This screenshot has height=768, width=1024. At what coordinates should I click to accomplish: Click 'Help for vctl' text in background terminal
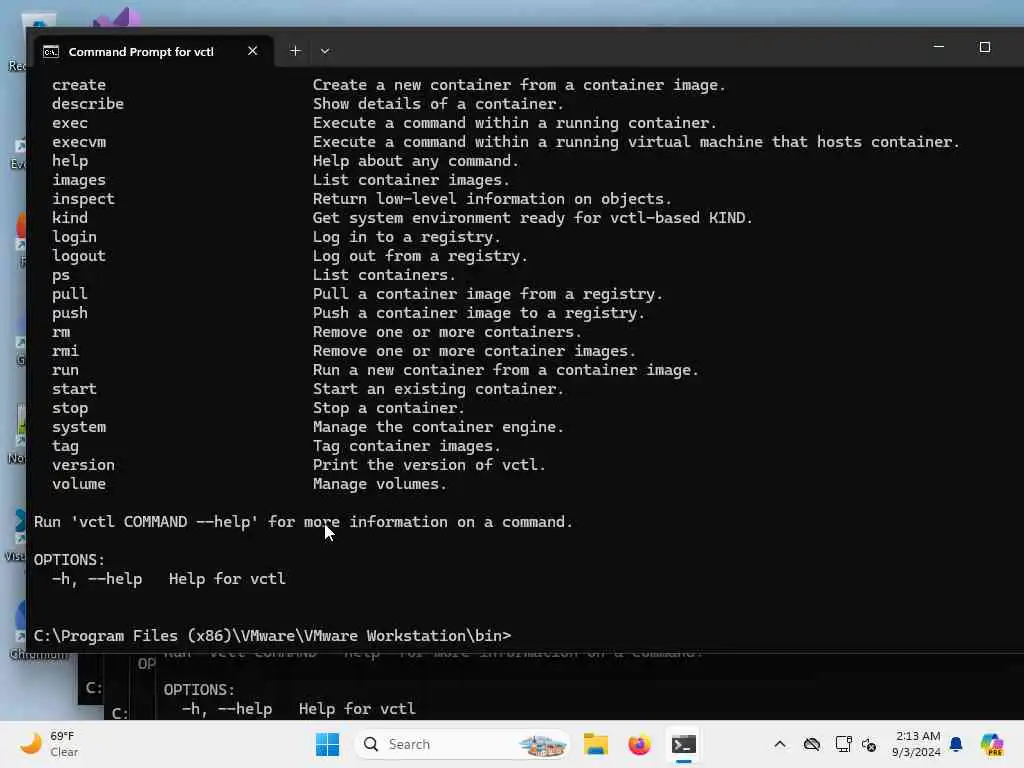pyautogui.click(x=357, y=709)
